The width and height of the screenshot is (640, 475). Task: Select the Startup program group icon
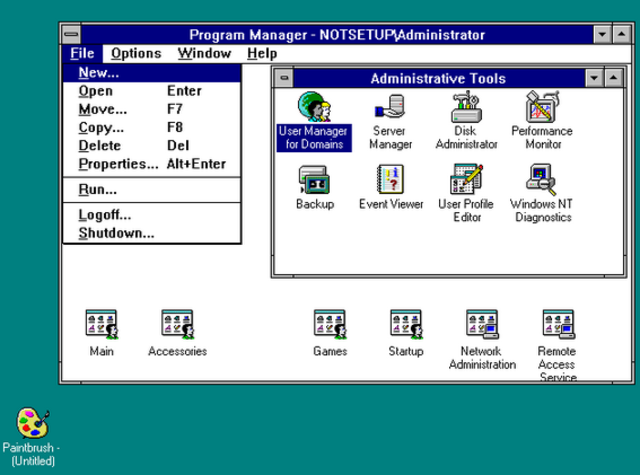[x=406, y=325]
